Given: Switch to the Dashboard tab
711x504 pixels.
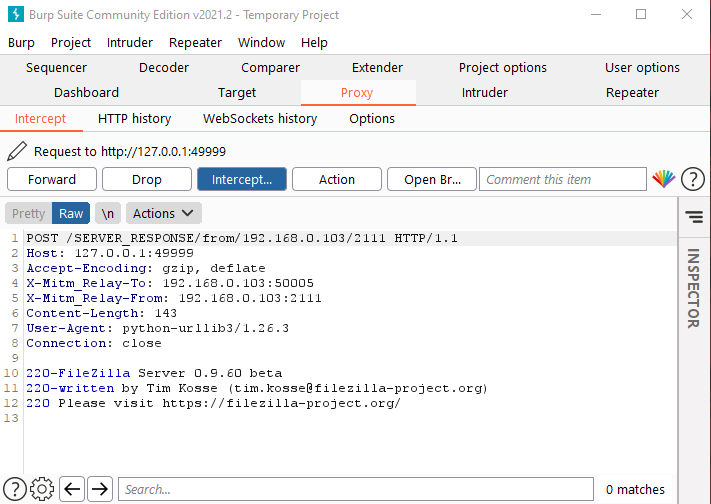Looking at the screenshot, I should (x=86, y=93).
